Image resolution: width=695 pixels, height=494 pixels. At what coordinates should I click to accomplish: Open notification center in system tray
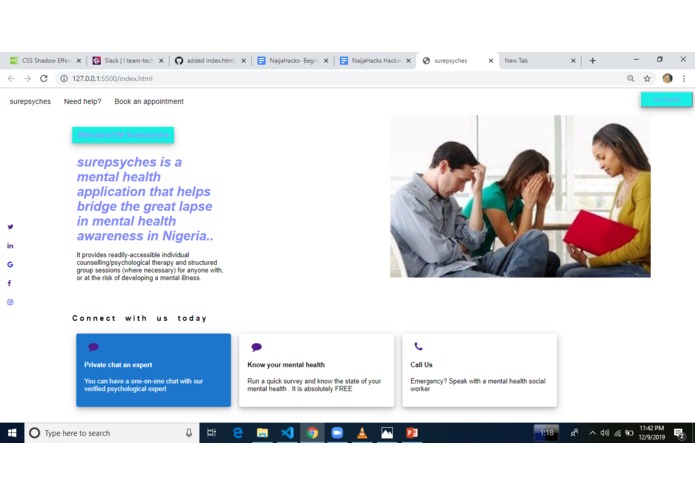pyautogui.click(x=679, y=433)
